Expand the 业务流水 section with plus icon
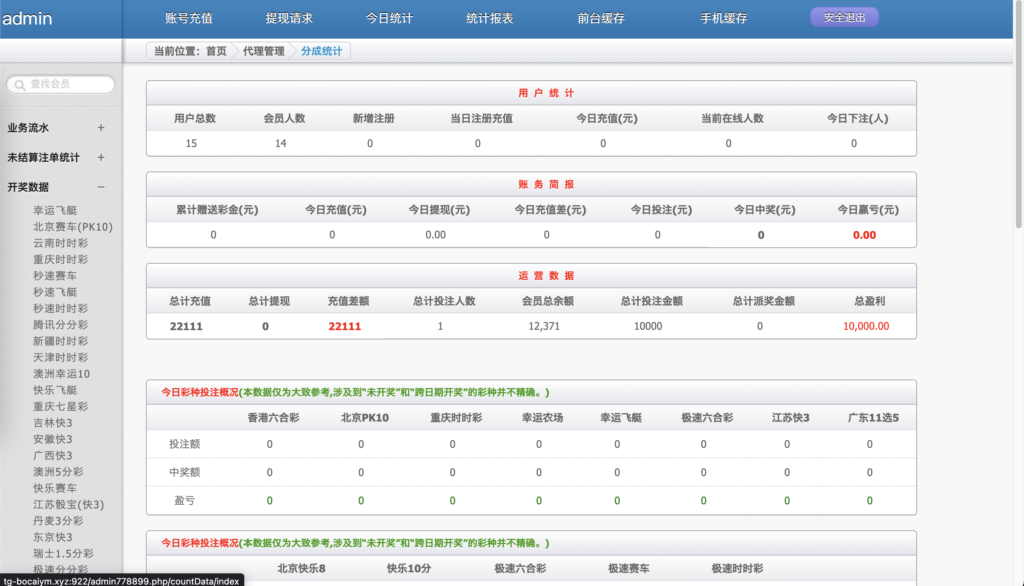This screenshot has height=586, width=1024. pyautogui.click(x=101, y=128)
